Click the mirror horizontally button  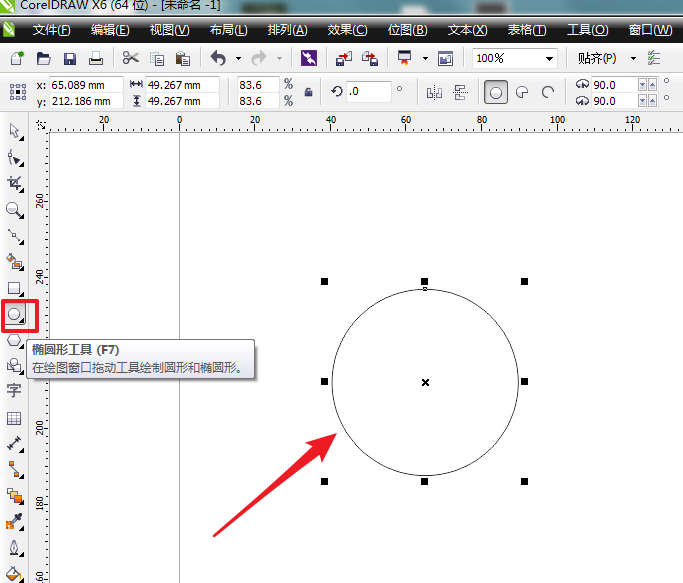[x=434, y=92]
